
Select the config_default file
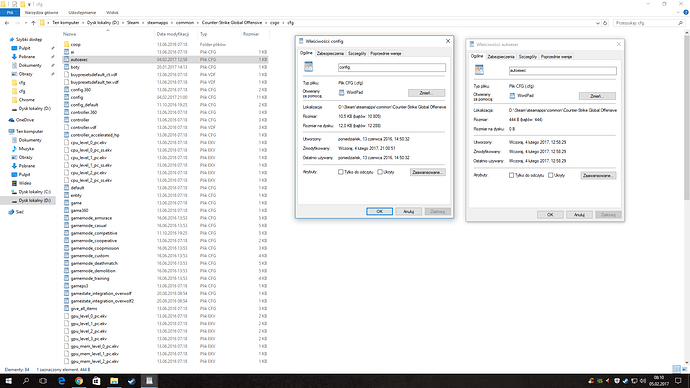[x=84, y=105]
